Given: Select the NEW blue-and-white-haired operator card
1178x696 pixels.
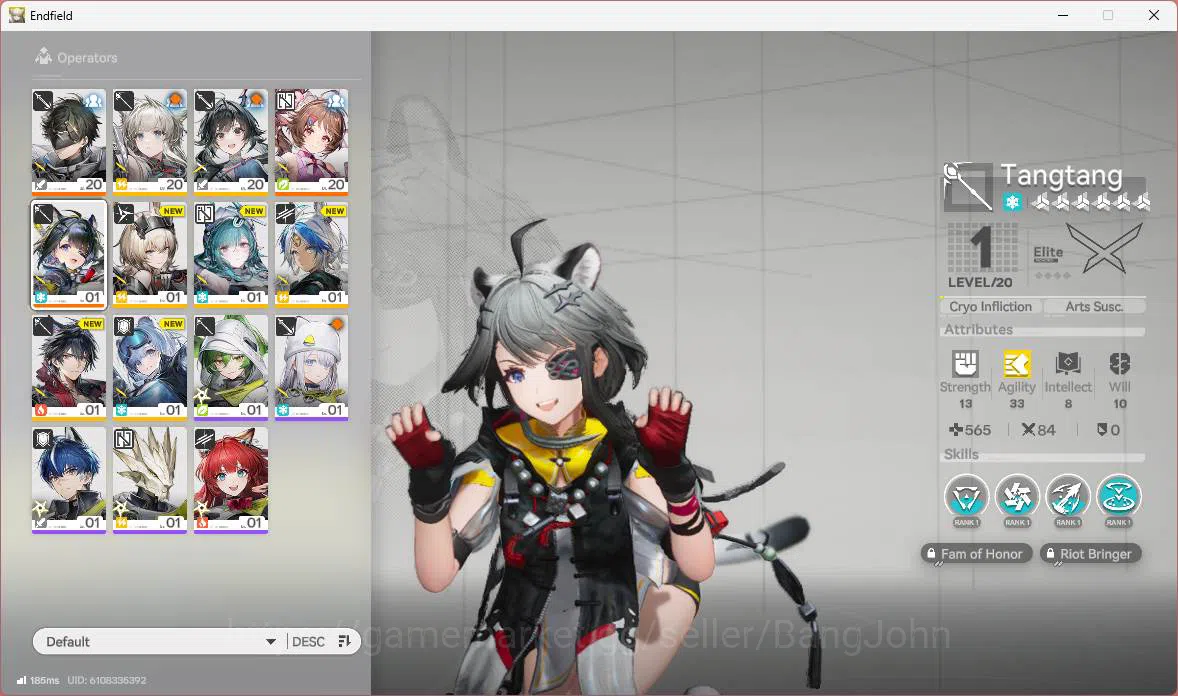Looking at the screenshot, I should point(312,254).
